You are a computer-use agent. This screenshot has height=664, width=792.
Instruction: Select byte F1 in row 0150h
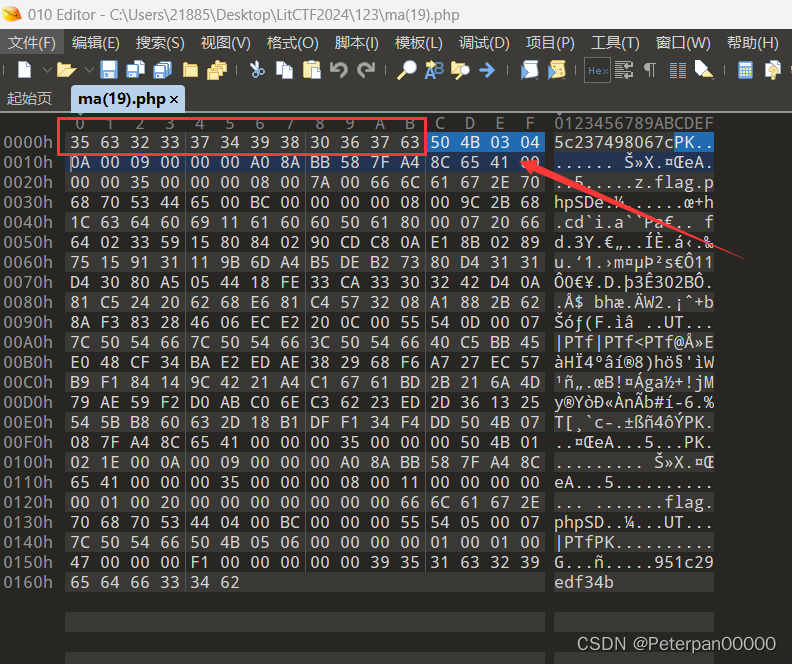pyautogui.click(x=200, y=562)
